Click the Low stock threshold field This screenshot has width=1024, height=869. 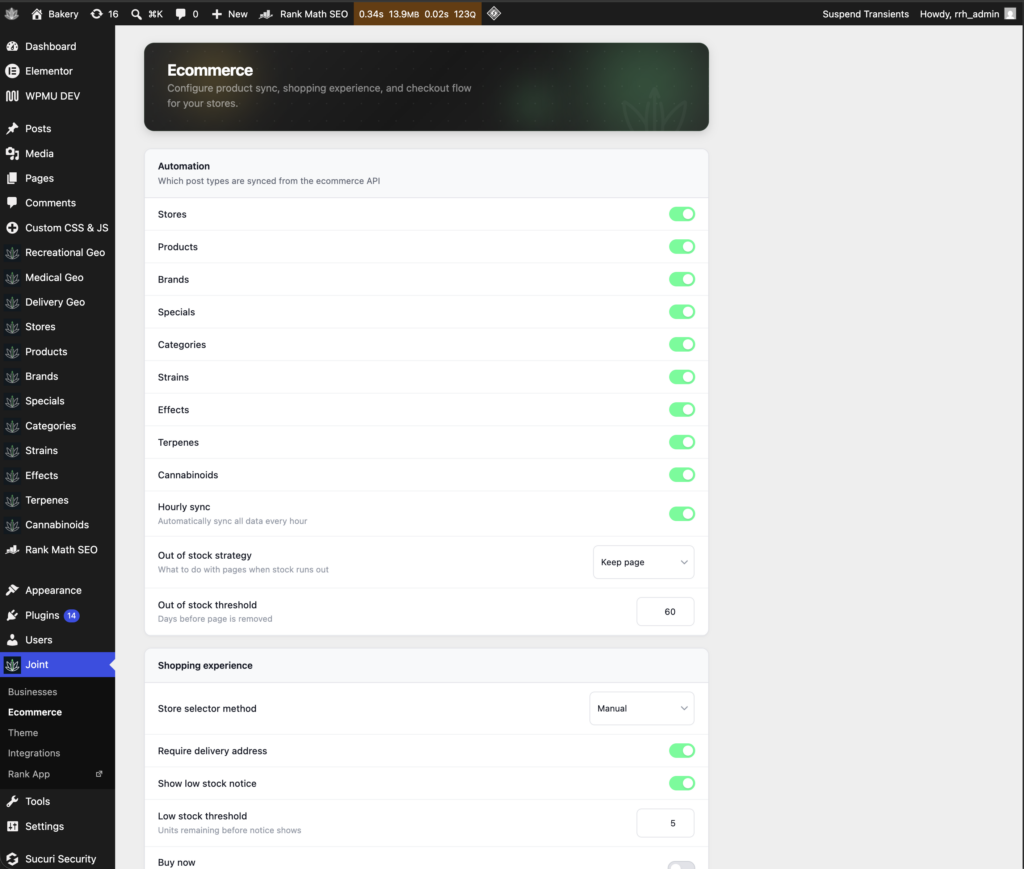tap(665, 823)
